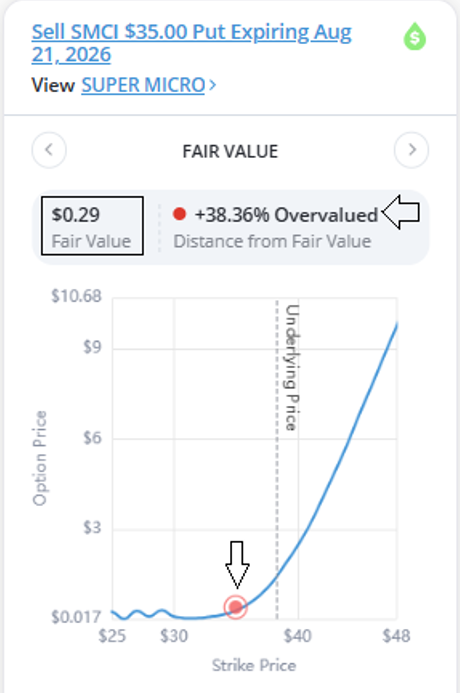Click the $0.29 Fair Value box
The width and height of the screenshot is (460, 693).
[x=92, y=226]
